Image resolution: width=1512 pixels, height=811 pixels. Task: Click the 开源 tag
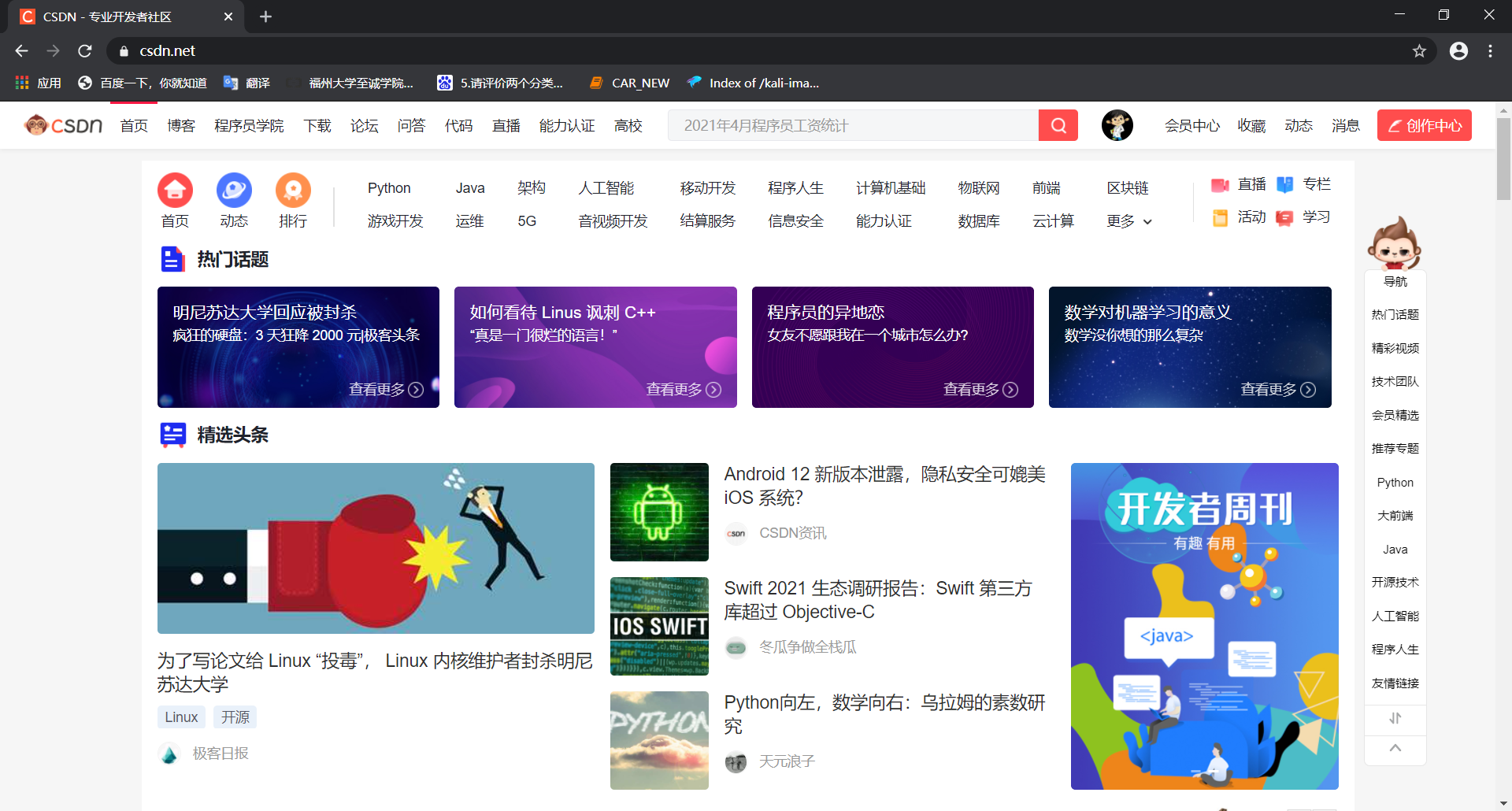point(235,717)
